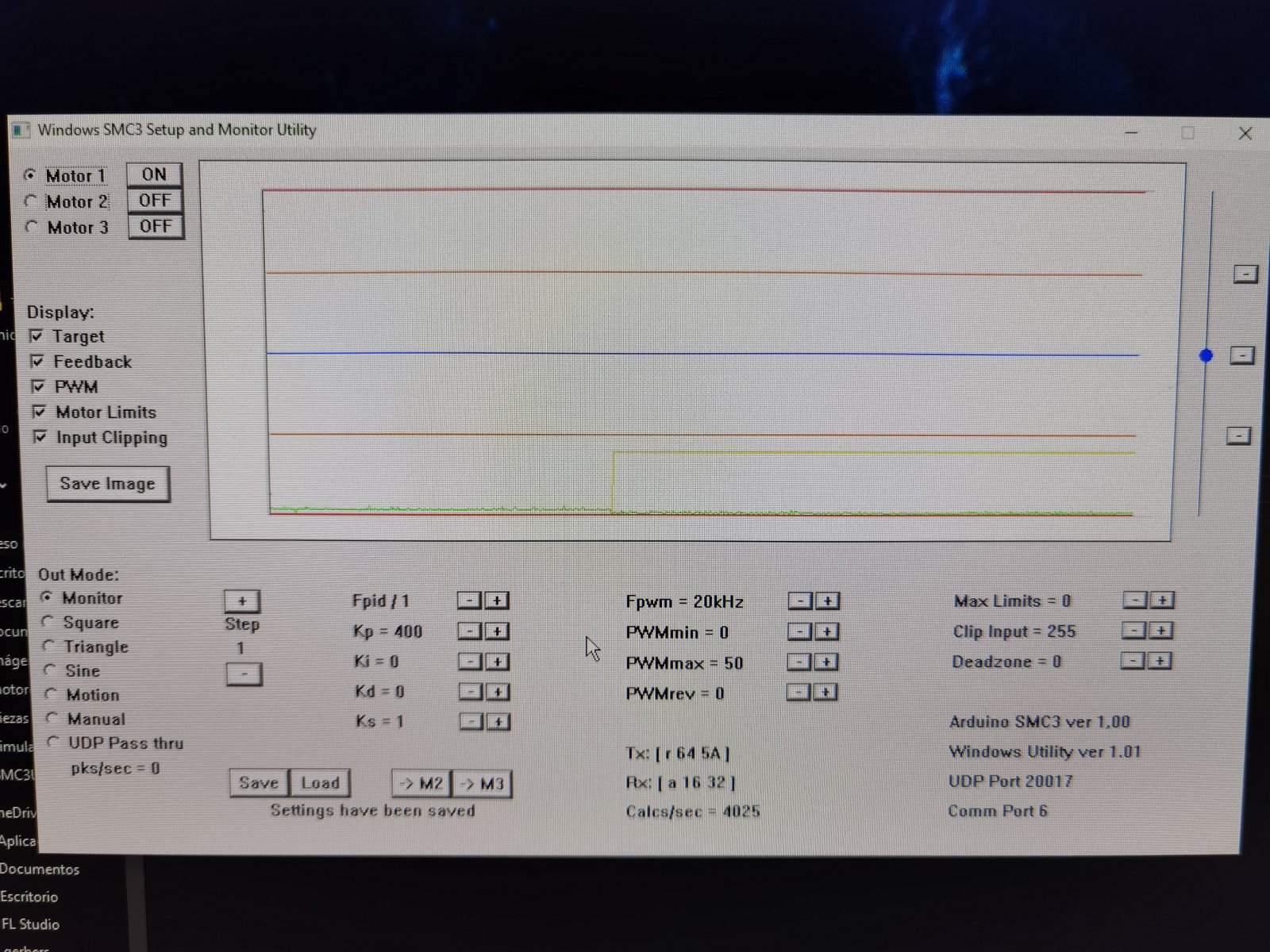1270x952 pixels.
Task: Select Triangle out mode
Action: tap(49, 647)
